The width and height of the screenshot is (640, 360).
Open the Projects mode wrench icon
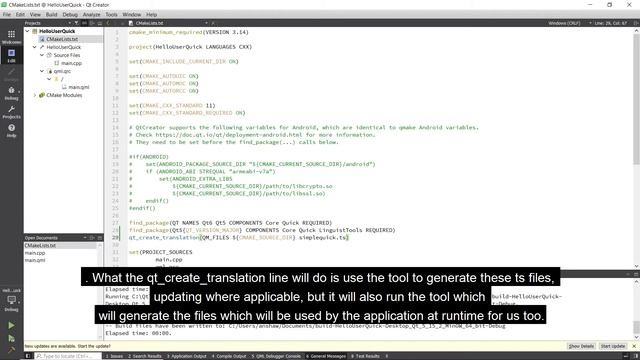pyautogui.click(x=11, y=112)
